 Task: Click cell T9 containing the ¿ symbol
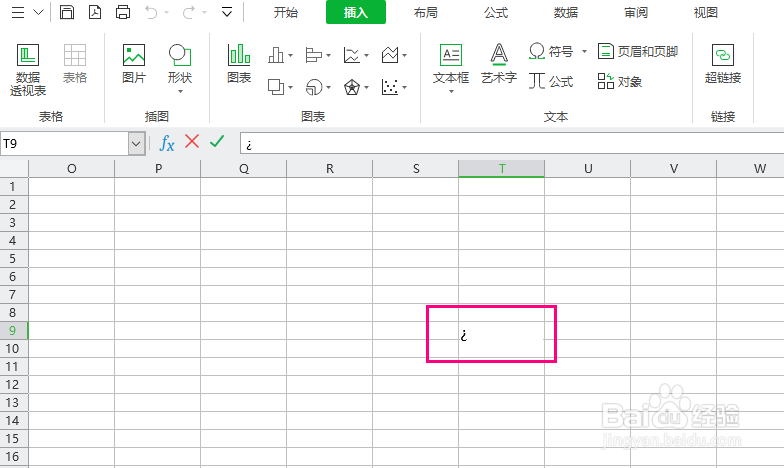coord(502,330)
